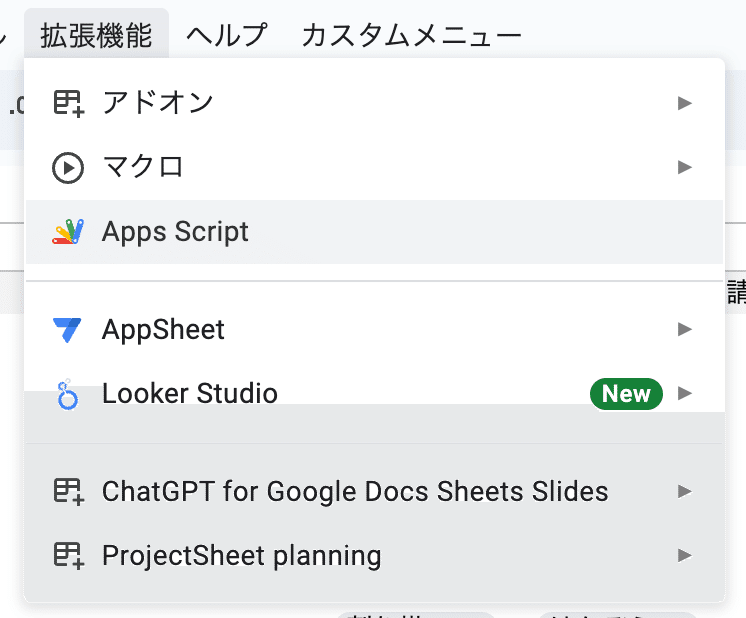
Task: Click the ProjectSheet planning add-on icon
Action: pyautogui.click(x=69, y=556)
